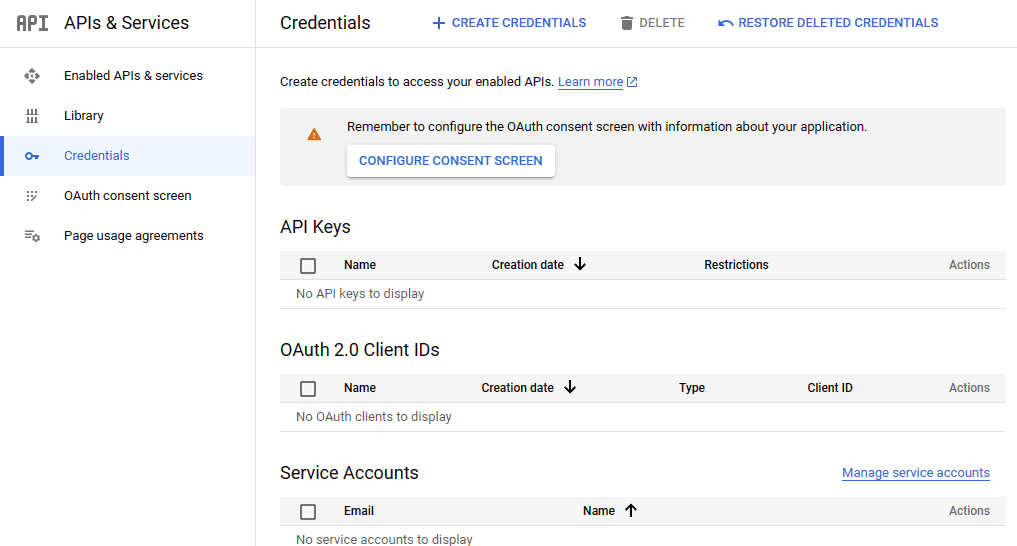Open Manage service accounts link
The height and width of the screenshot is (546, 1017).
tap(916, 473)
